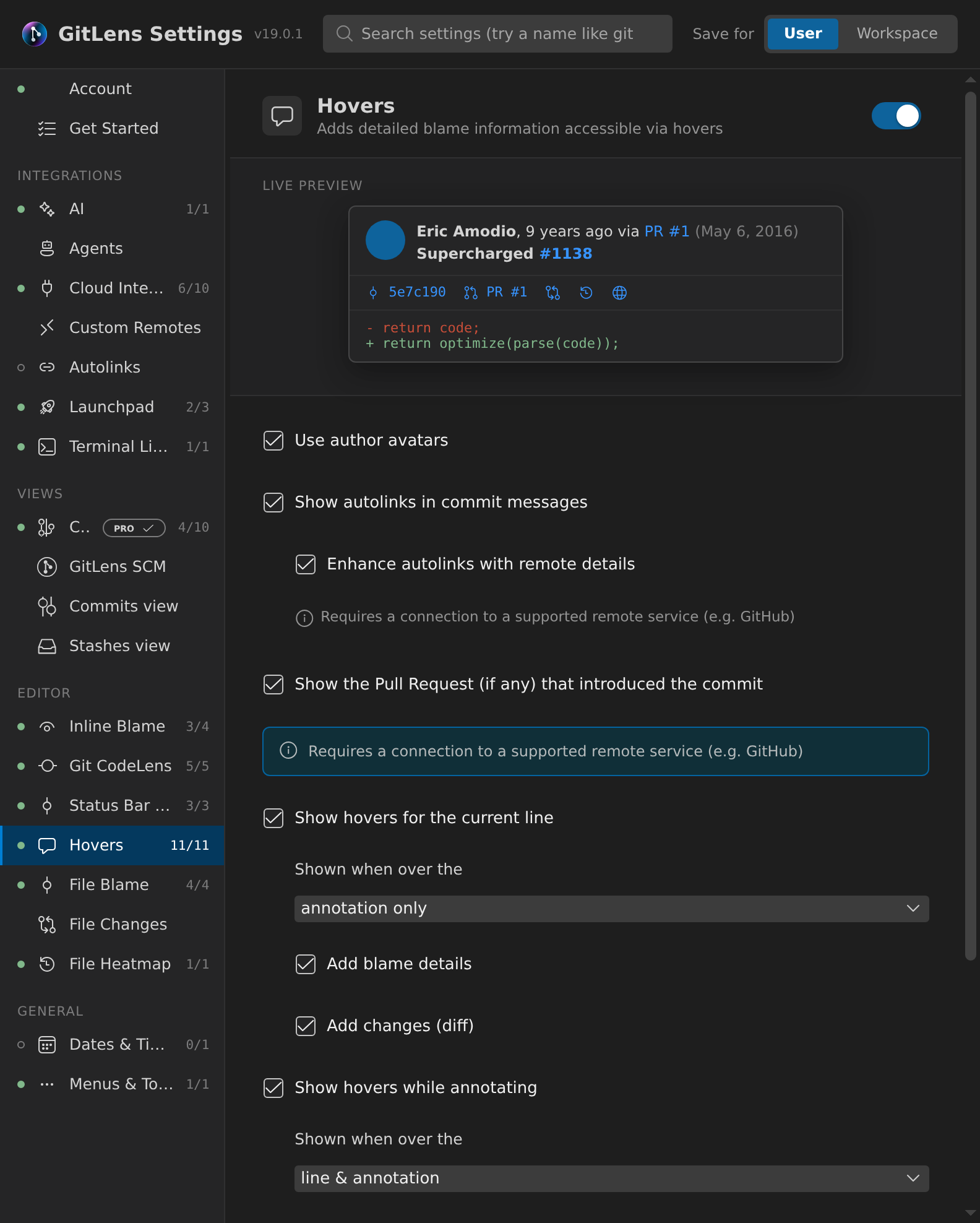980x1223 pixels.
Task: Click the Cloud Integrations plug icon
Action: click(47, 288)
